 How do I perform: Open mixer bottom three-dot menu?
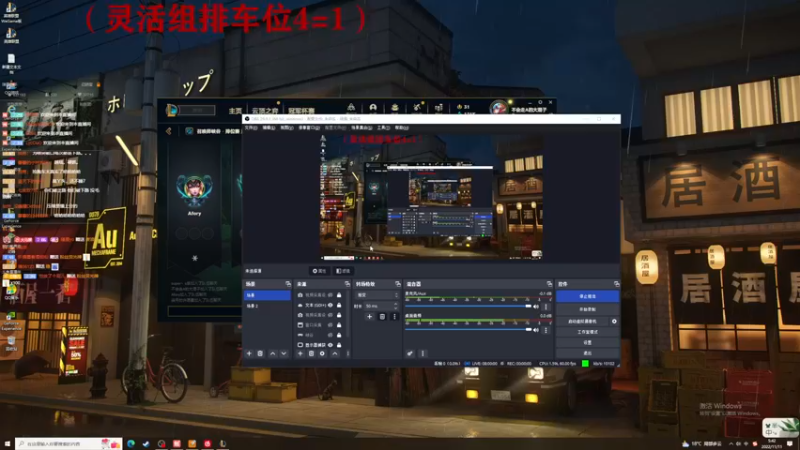422,353
